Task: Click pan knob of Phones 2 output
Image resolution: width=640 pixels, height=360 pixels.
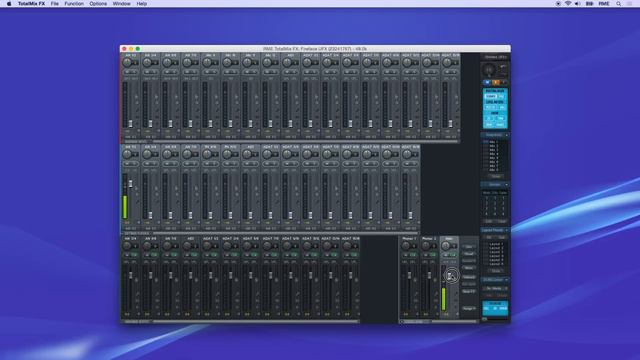Action: point(426,246)
